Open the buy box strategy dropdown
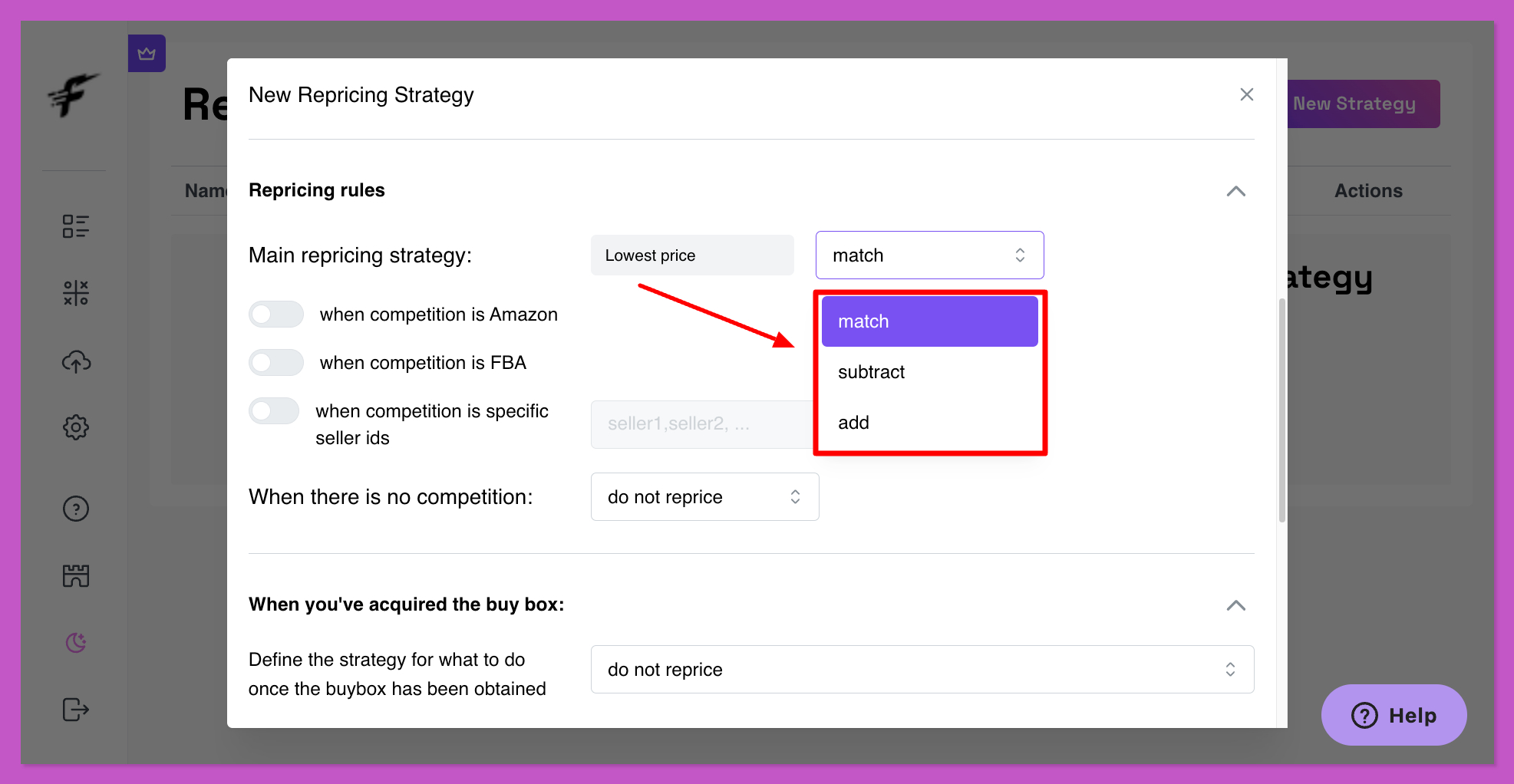1514x784 pixels. pyautogui.click(x=922, y=670)
